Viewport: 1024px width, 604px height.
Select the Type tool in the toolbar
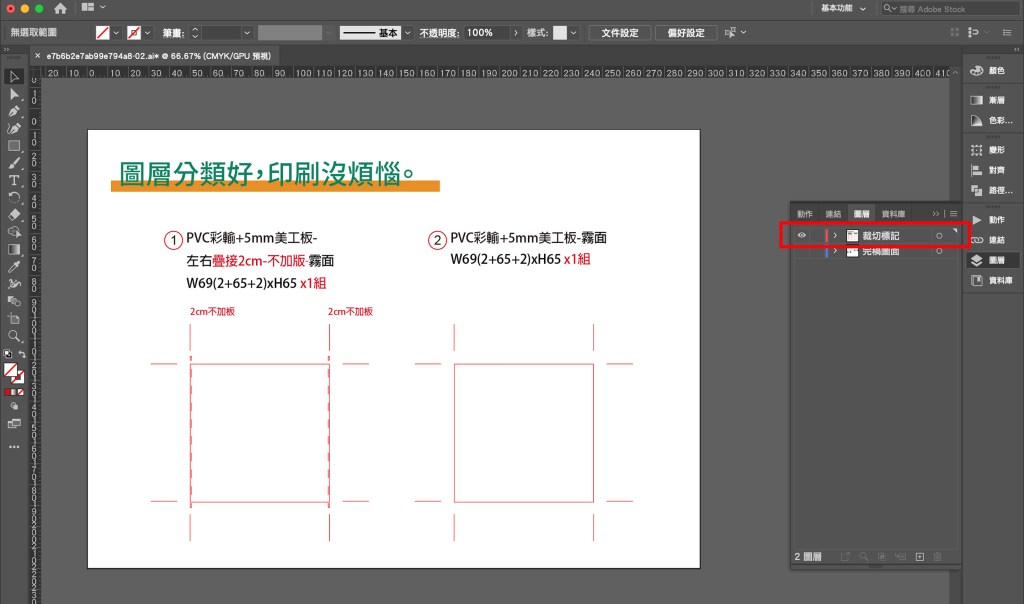pyautogui.click(x=14, y=180)
